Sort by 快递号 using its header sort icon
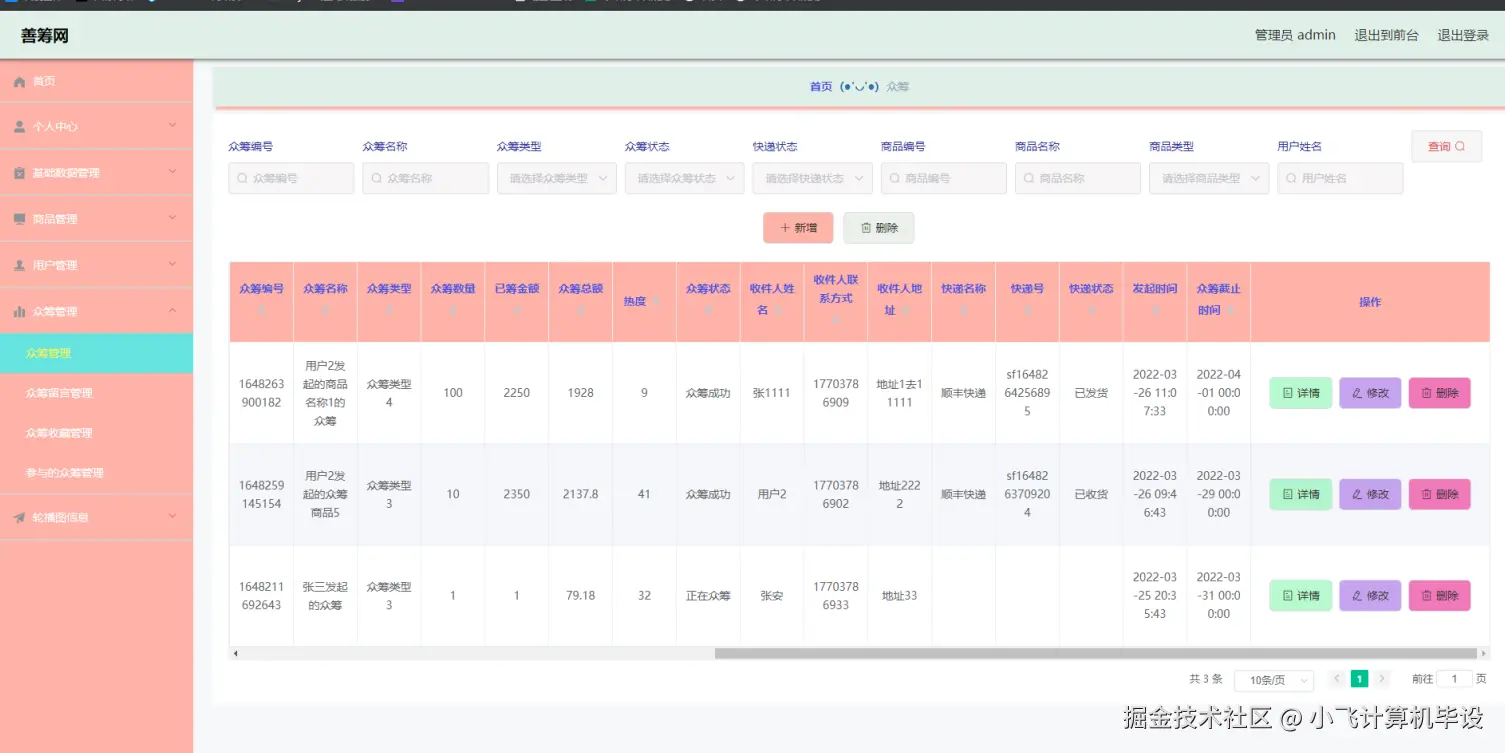The image size is (1505, 753). point(1027,311)
